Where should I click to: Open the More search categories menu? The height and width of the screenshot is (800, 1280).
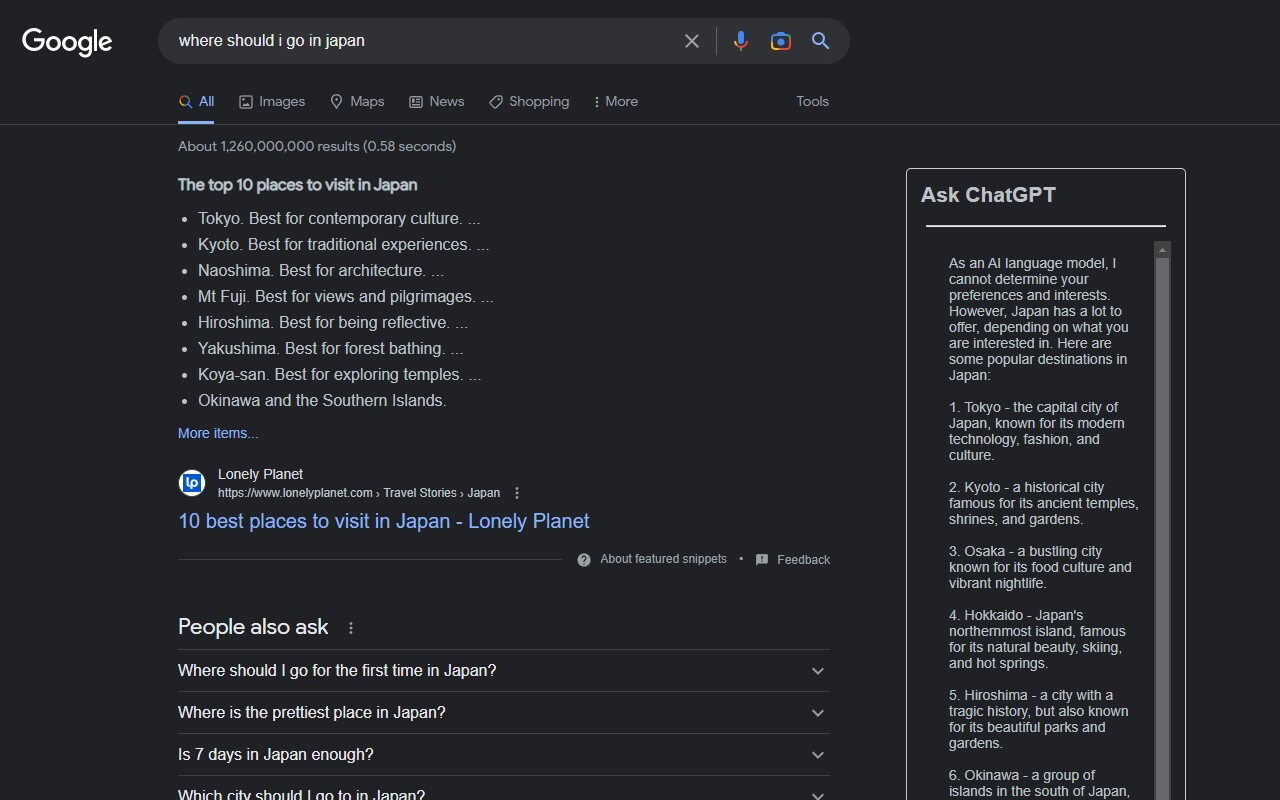point(615,102)
